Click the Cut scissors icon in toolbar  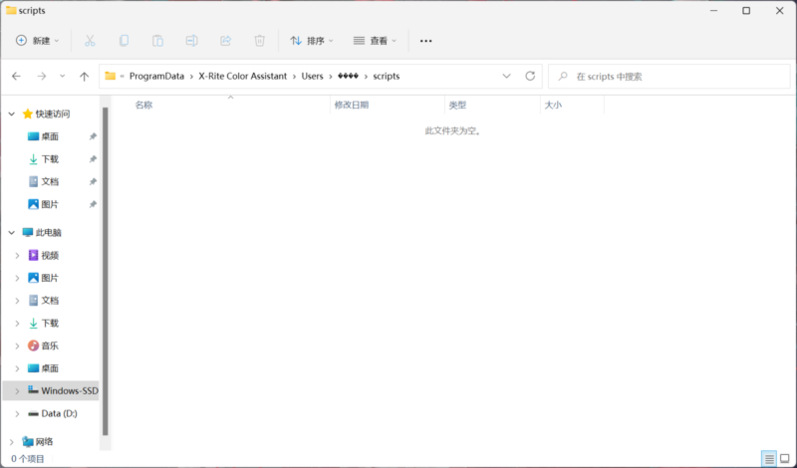[x=90, y=41]
